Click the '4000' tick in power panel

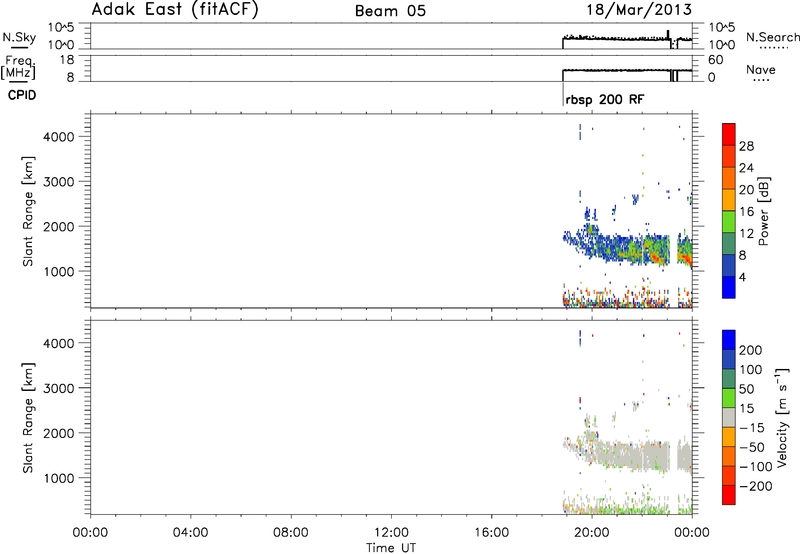(59, 137)
